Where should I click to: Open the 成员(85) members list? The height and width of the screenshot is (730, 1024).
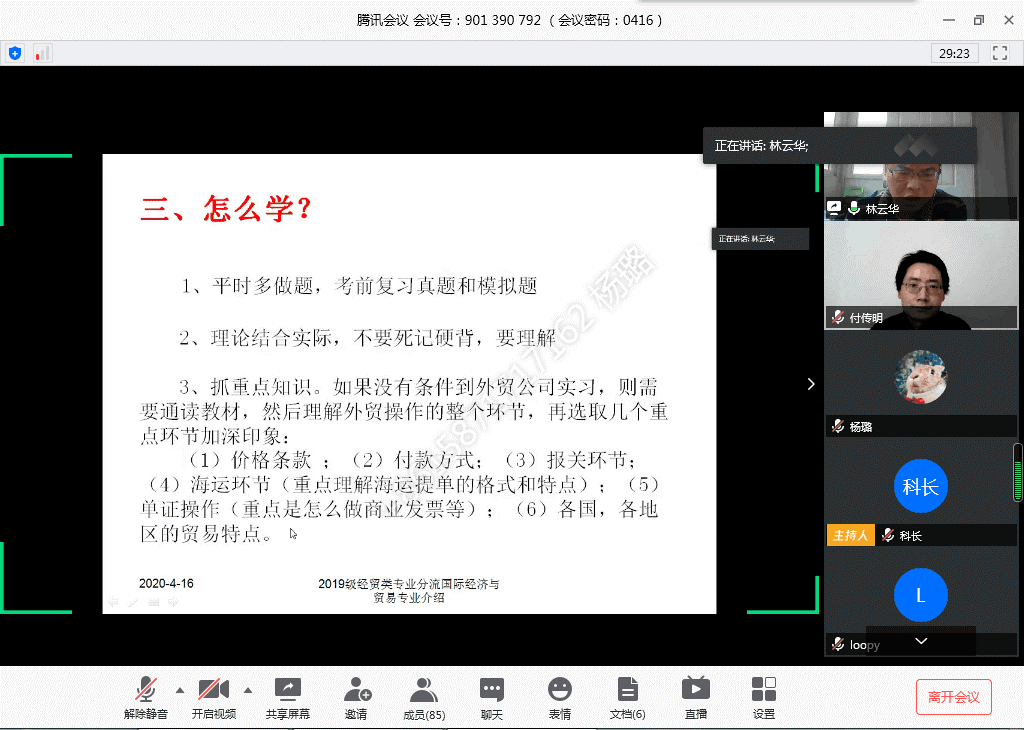coord(423,689)
